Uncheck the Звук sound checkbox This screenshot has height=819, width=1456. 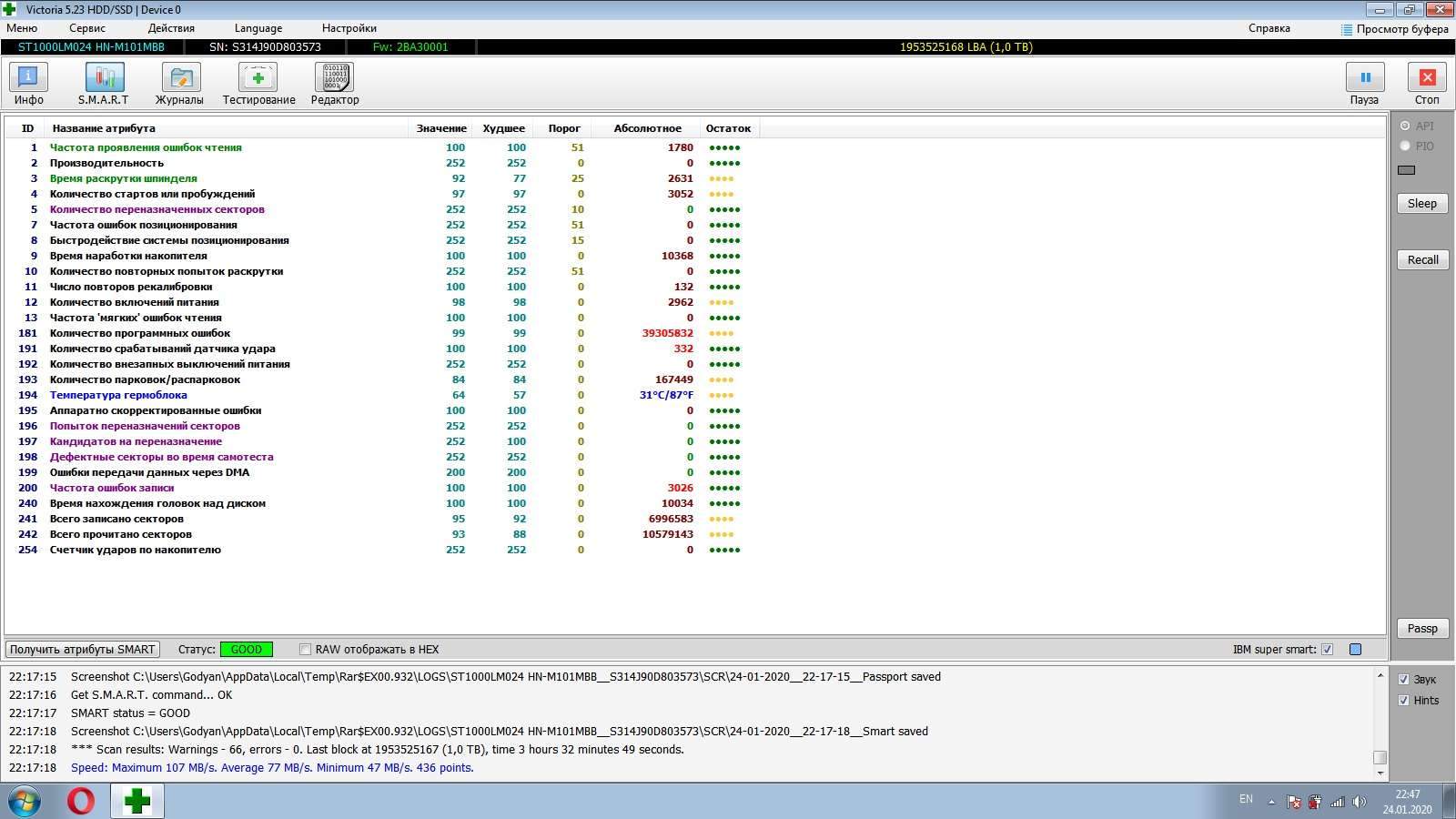(1403, 680)
